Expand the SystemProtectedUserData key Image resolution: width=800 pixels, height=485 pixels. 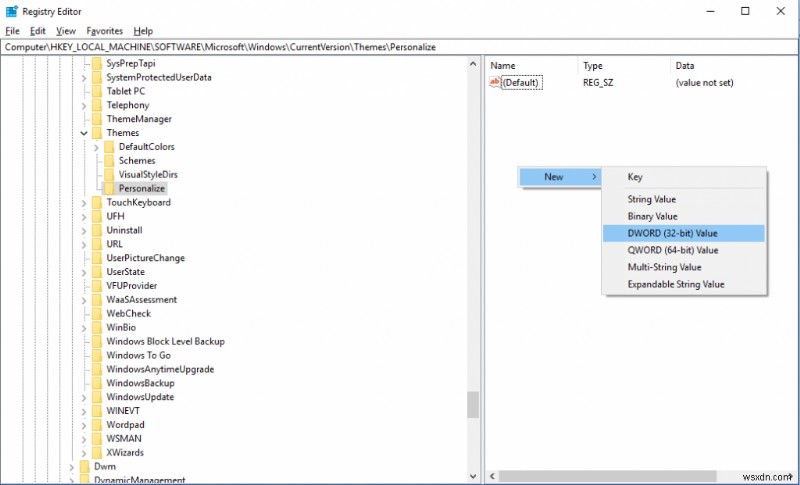coord(84,78)
